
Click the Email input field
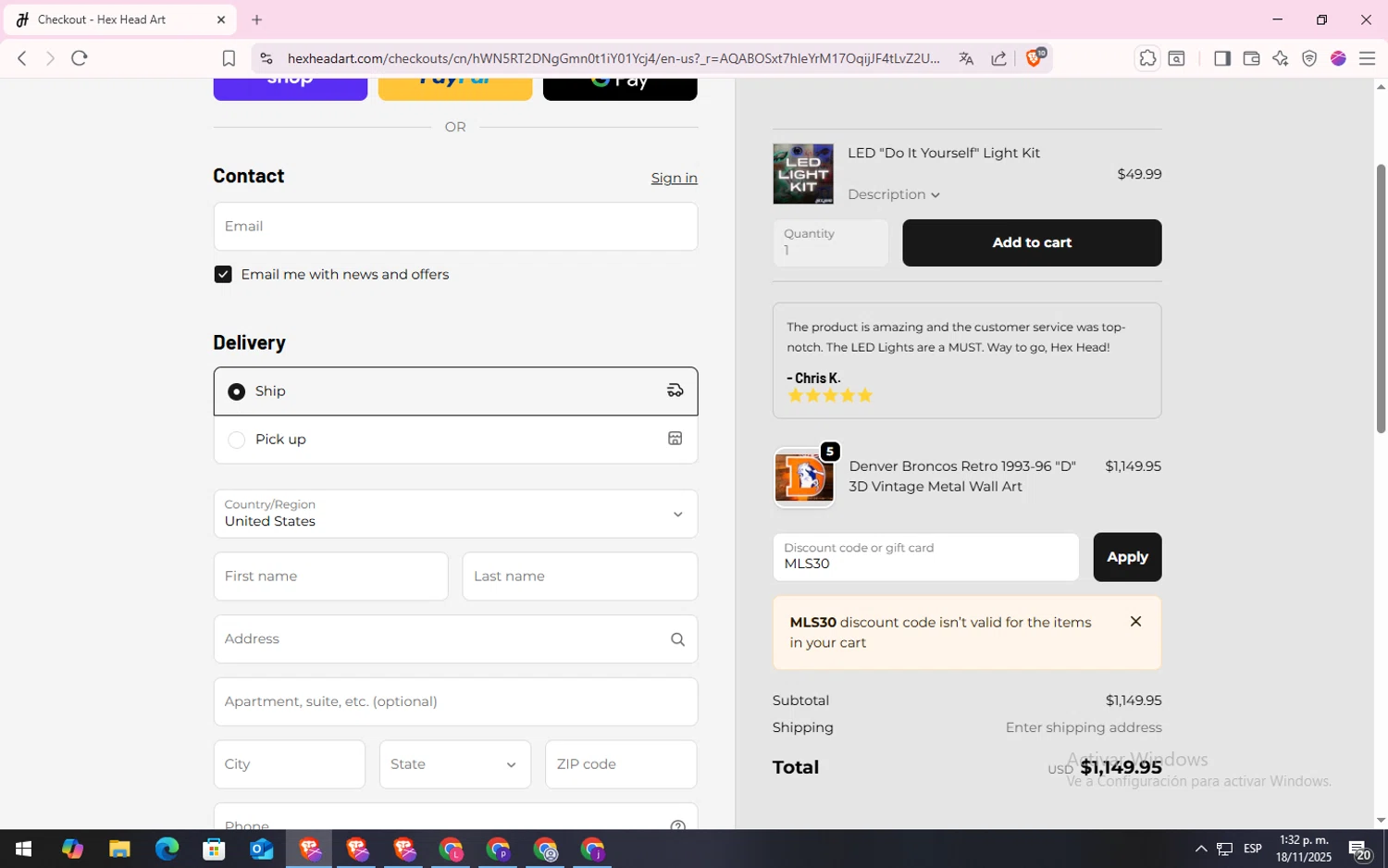click(455, 227)
